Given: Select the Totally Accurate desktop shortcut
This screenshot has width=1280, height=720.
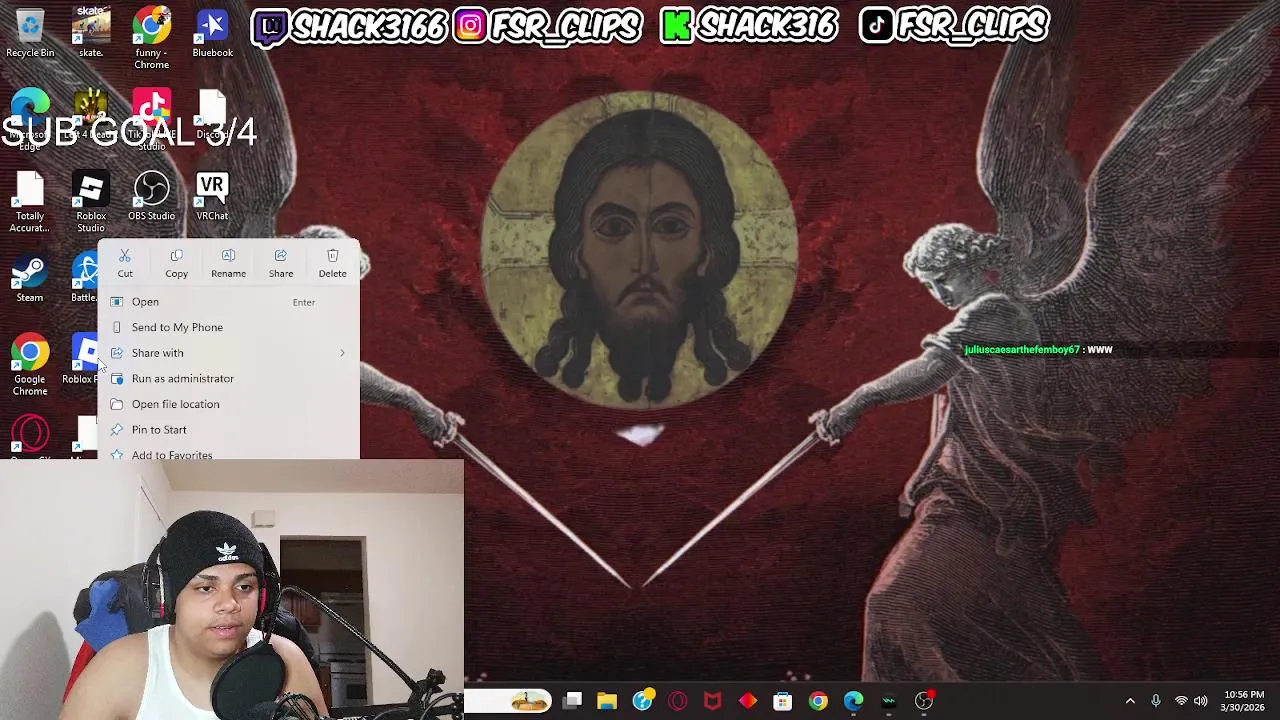Looking at the screenshot, I should (x=30, y=202).
